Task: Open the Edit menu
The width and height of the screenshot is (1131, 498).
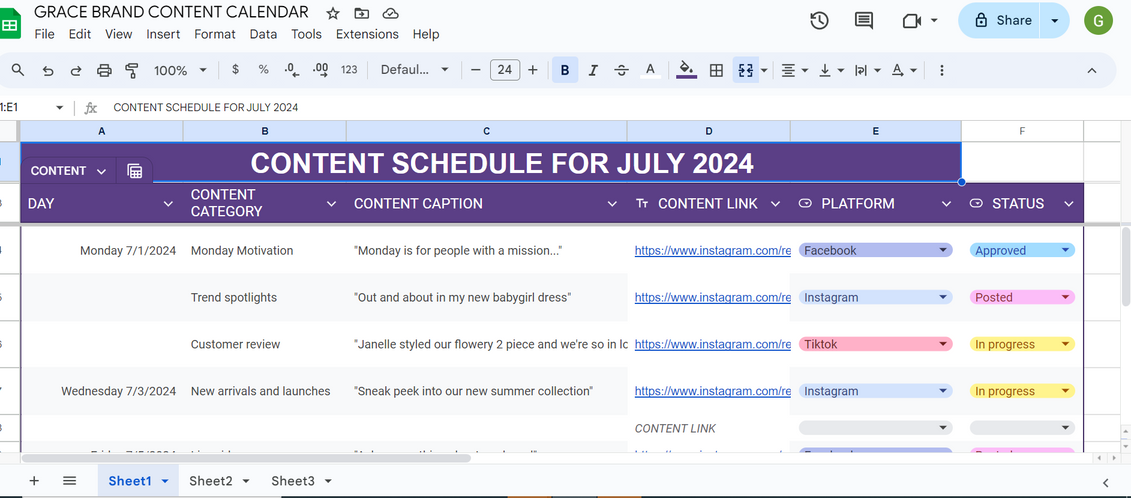Action: pos(79,34)
